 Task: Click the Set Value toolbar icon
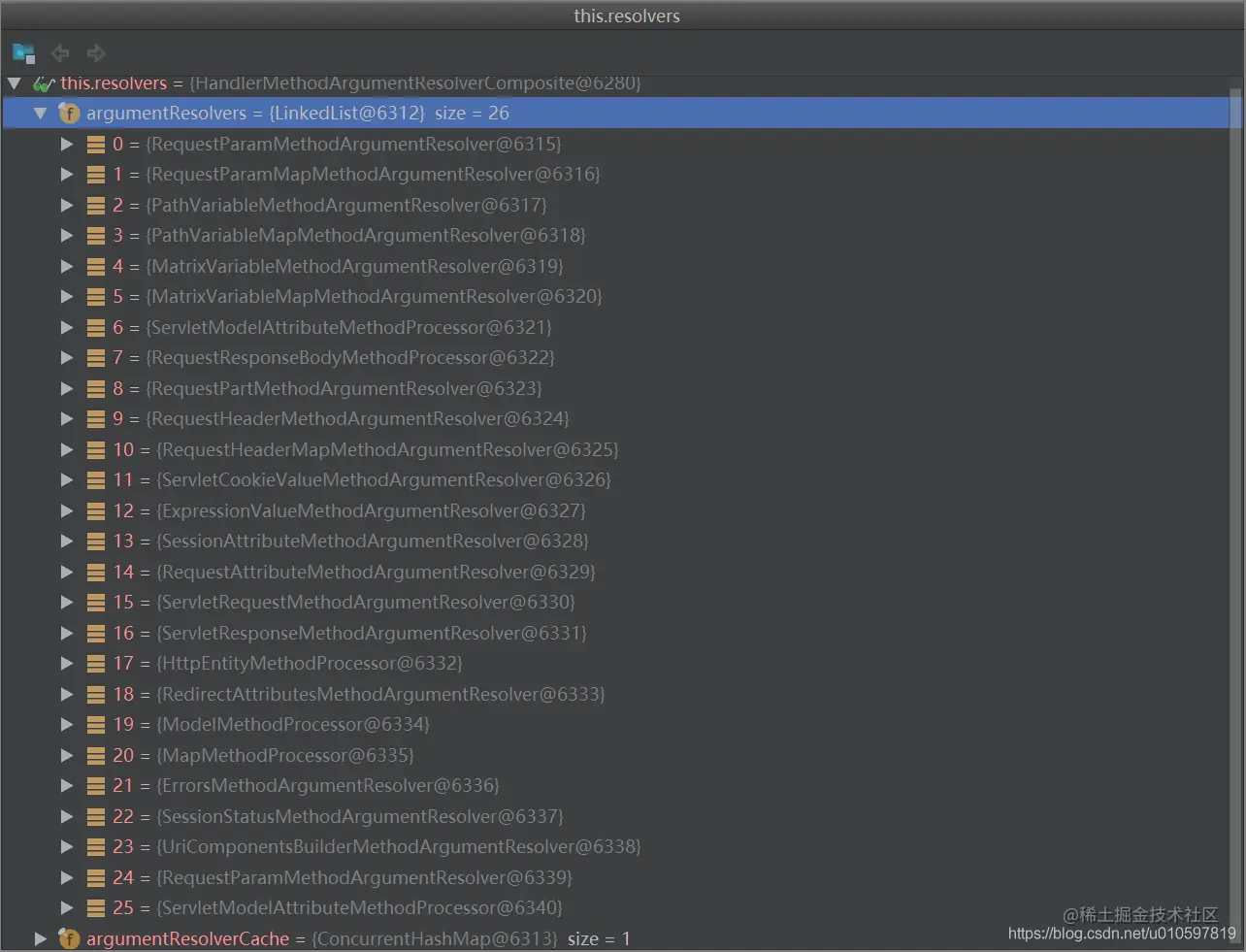click(23, 52)
